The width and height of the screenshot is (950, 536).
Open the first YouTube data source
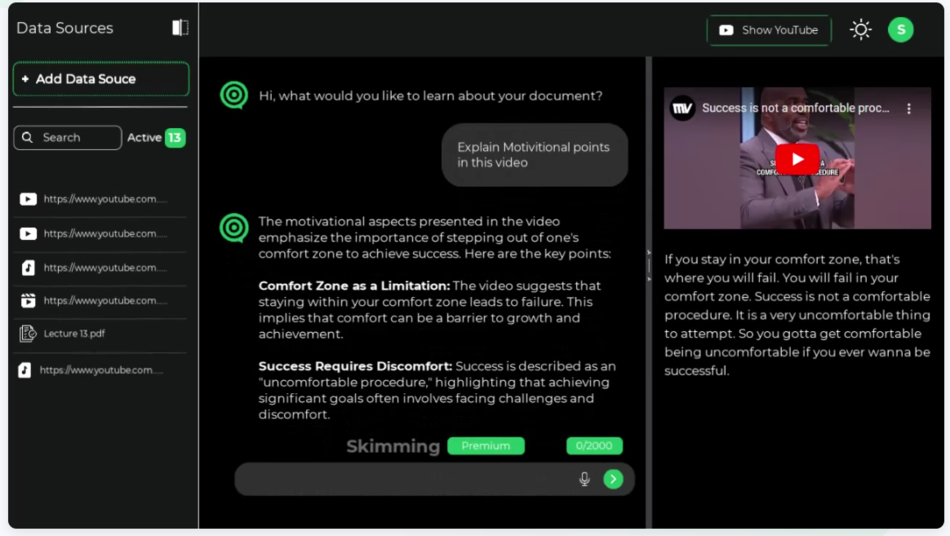pyautogui.click(x=98, y=199)
